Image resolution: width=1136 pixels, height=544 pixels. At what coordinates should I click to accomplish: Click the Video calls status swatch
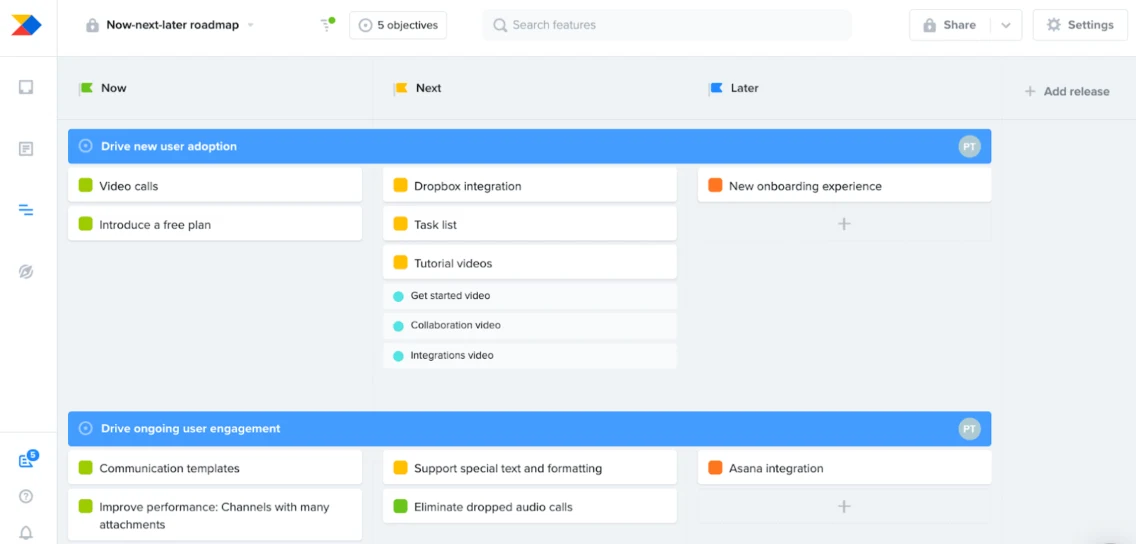pyautogui.click(x=85, y=185)
